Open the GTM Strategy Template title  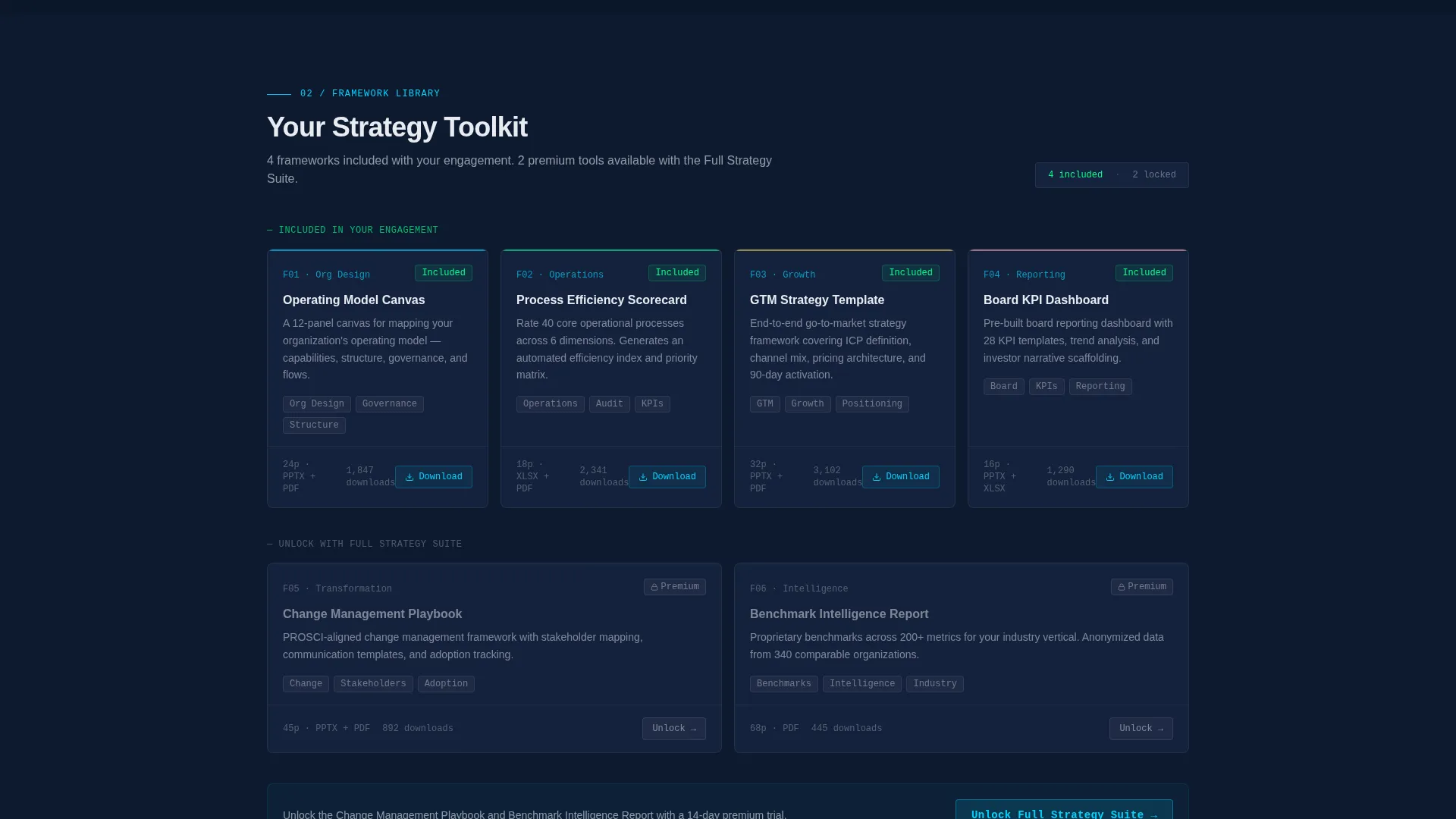[817, 300]
